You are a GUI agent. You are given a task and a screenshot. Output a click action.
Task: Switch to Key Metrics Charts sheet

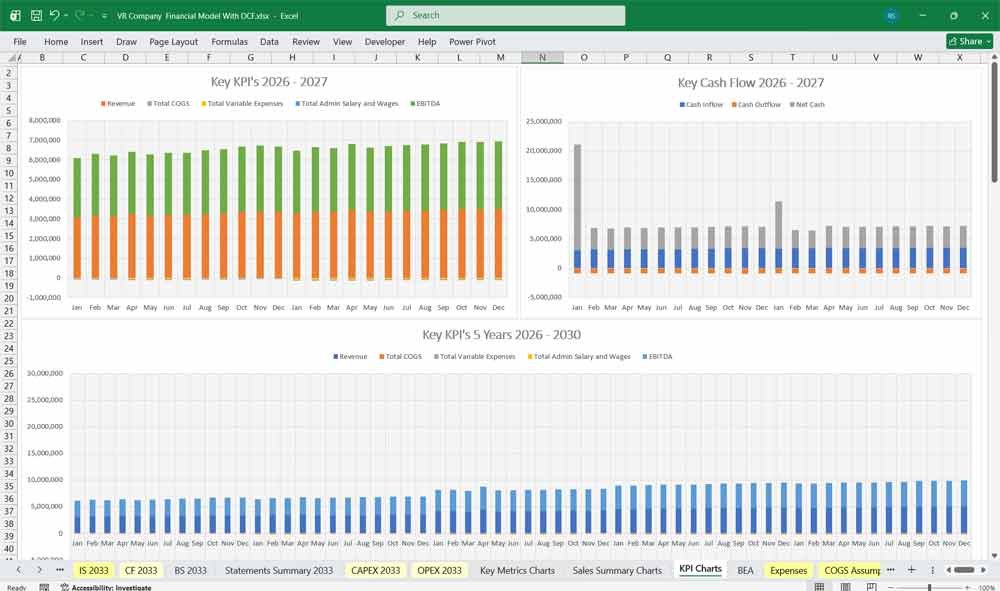(517, 570)
